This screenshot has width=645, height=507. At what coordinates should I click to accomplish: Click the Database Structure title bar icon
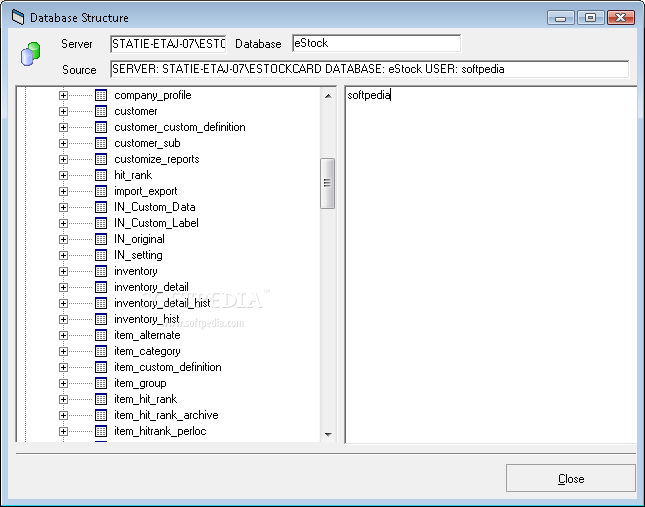(x=18, y=17)
